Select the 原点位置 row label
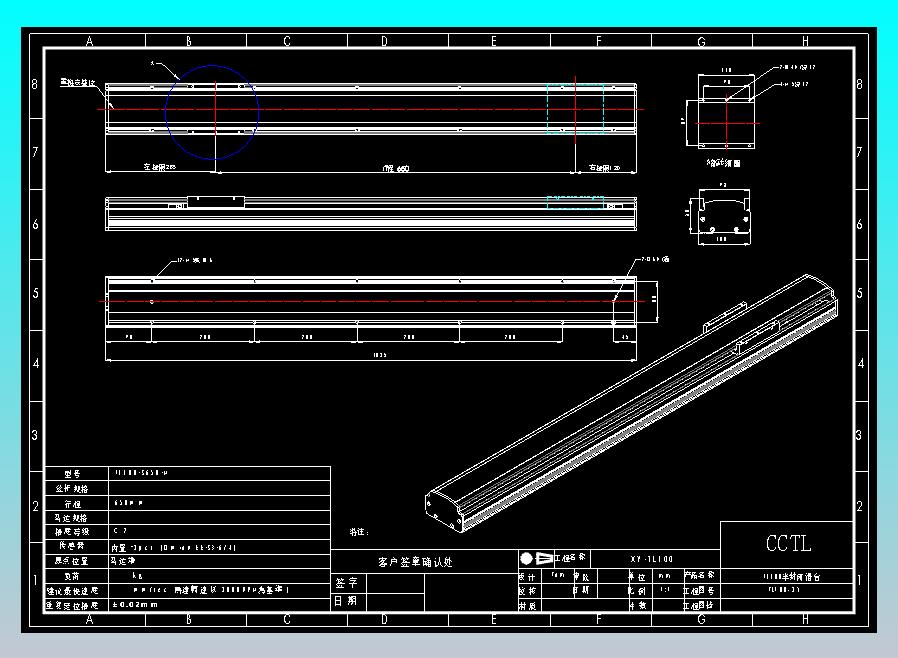The image size is (898, 658). click(x=72, y=561)
